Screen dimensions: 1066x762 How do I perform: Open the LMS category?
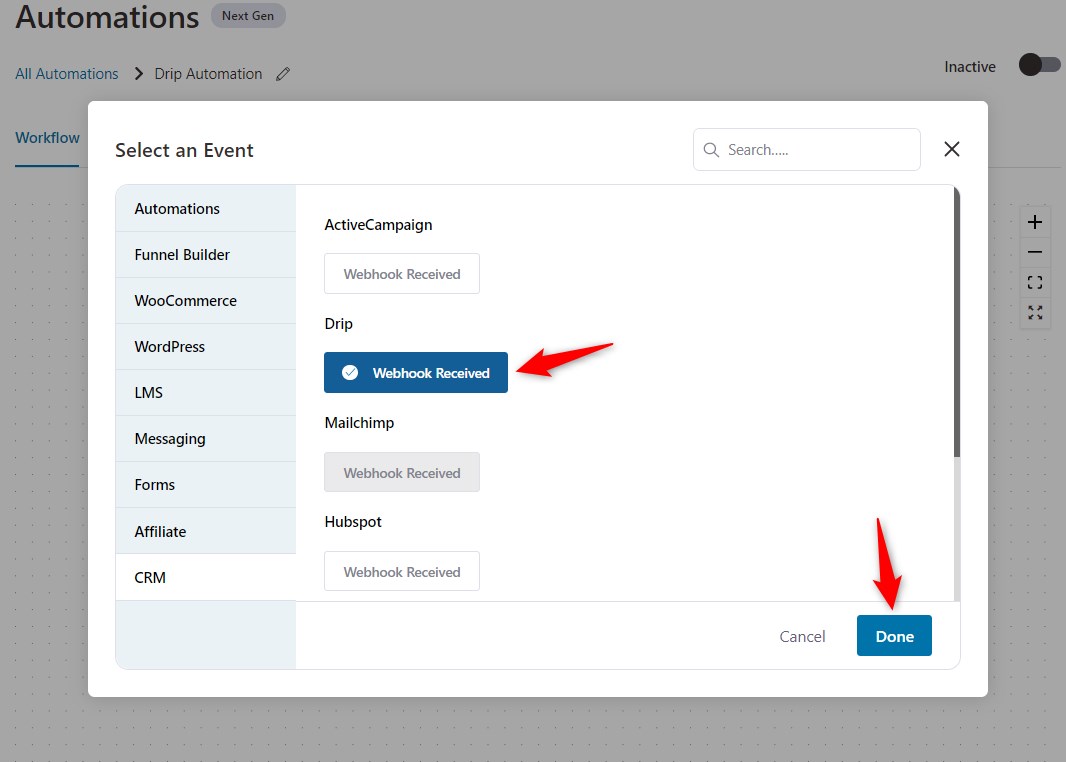click(x=206, y=393)
